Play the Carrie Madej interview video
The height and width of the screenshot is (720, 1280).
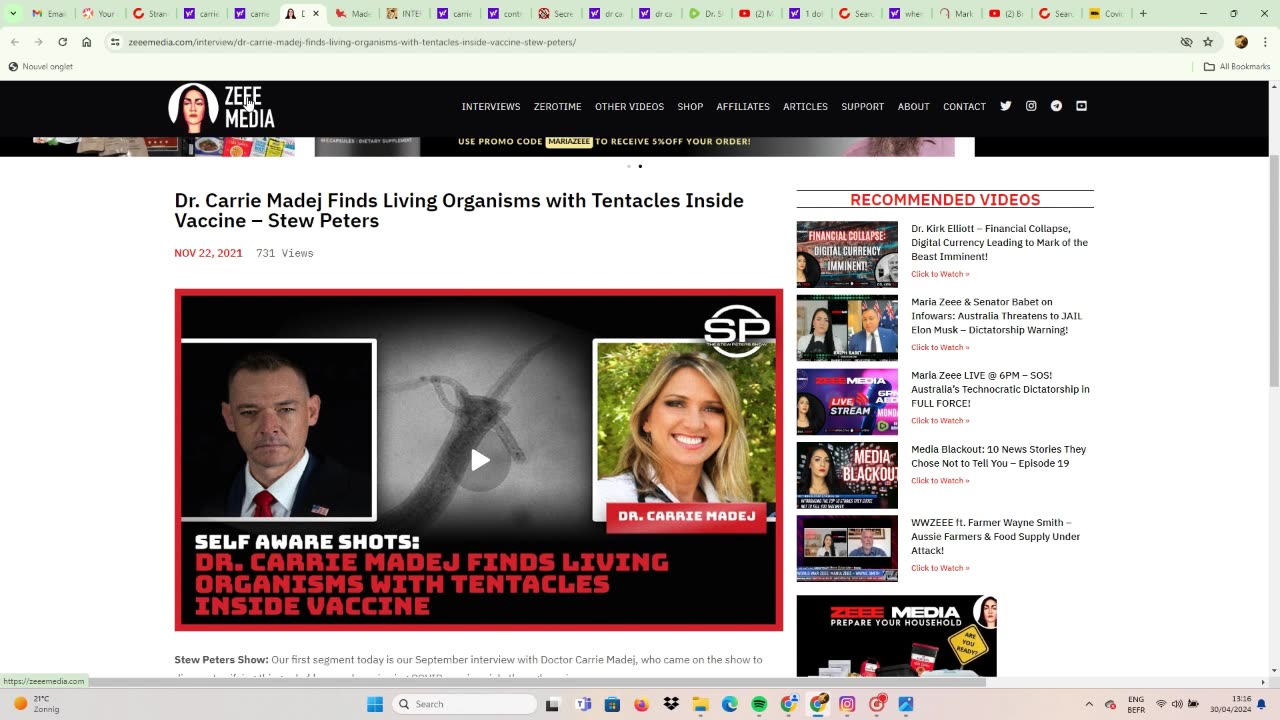[480, 460]
